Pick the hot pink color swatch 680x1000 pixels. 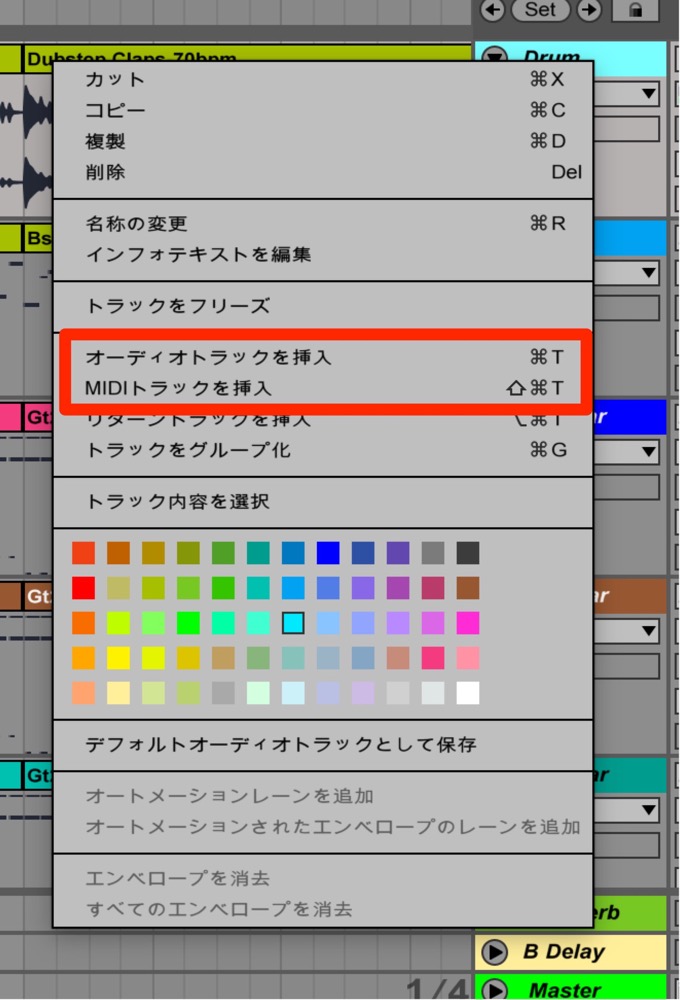point(433,658)
